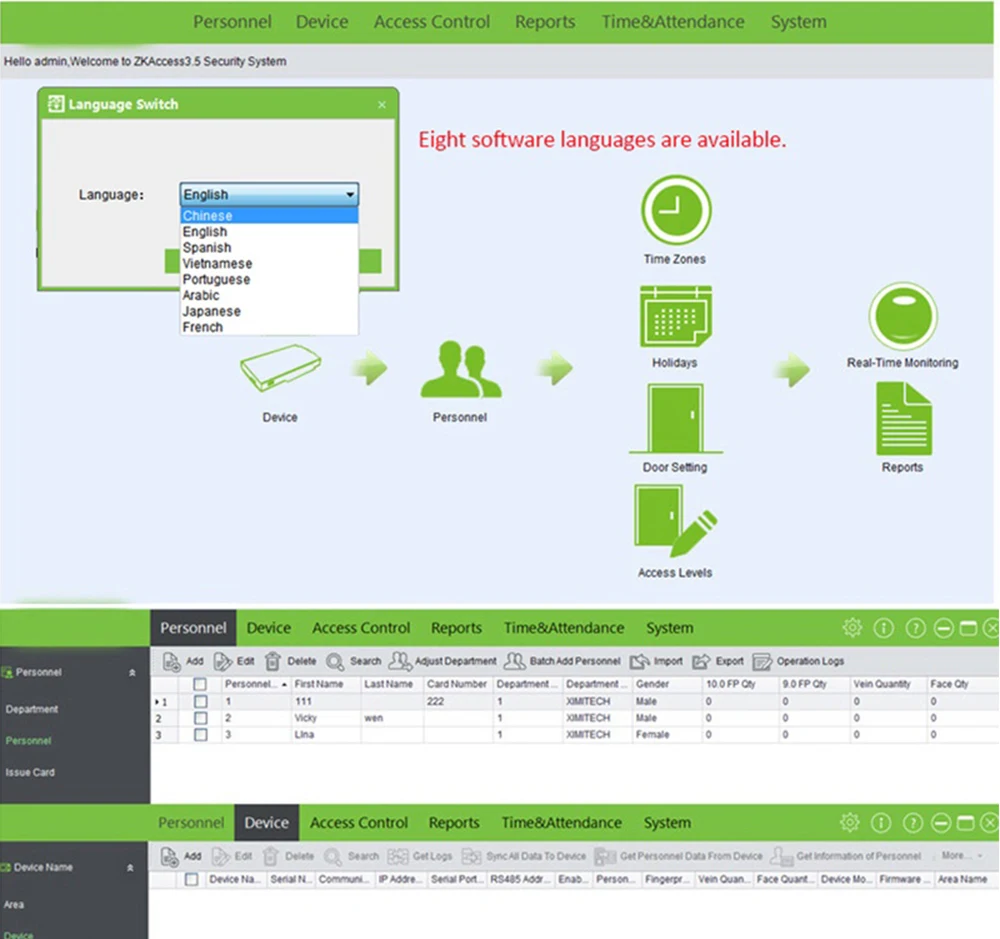Open the Reports document icon on the home screen
The height and width of the screenshot is (939, 1000).
click(904, 418)
